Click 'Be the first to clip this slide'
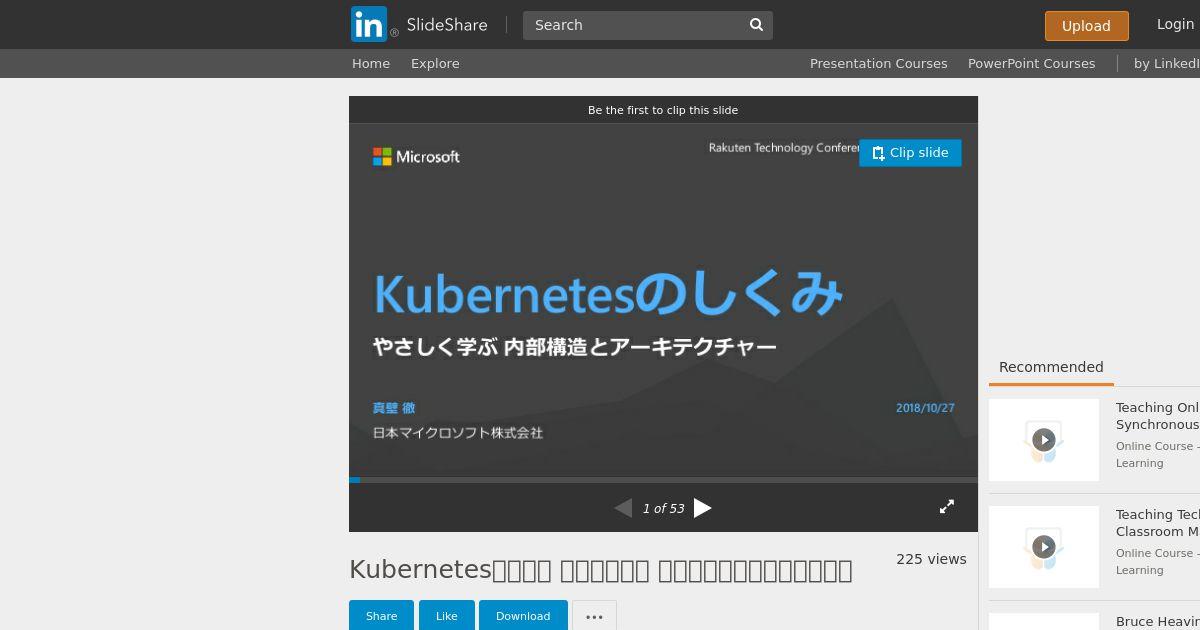 point(663,110)
